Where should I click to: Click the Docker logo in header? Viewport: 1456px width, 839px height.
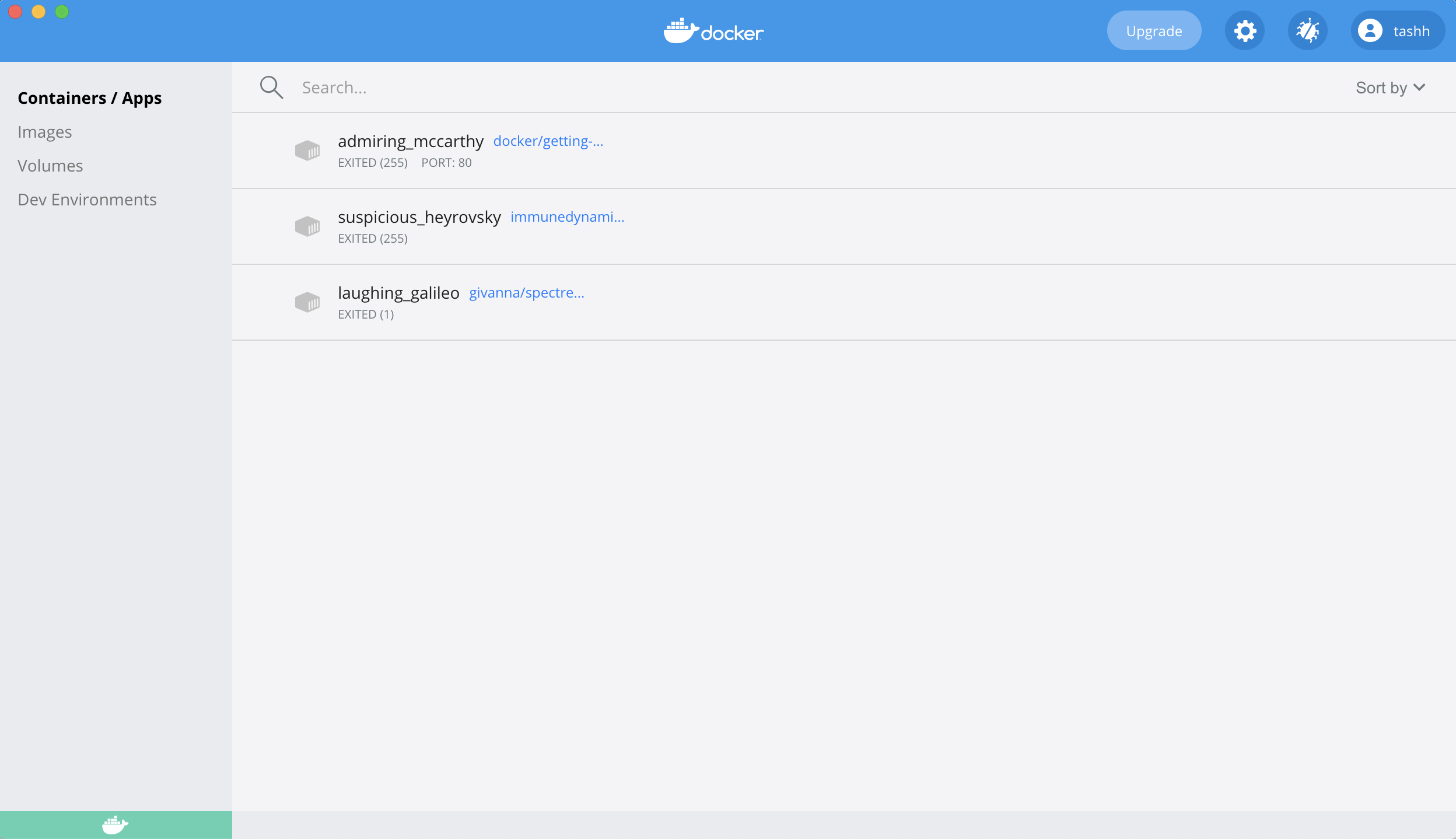714,31
